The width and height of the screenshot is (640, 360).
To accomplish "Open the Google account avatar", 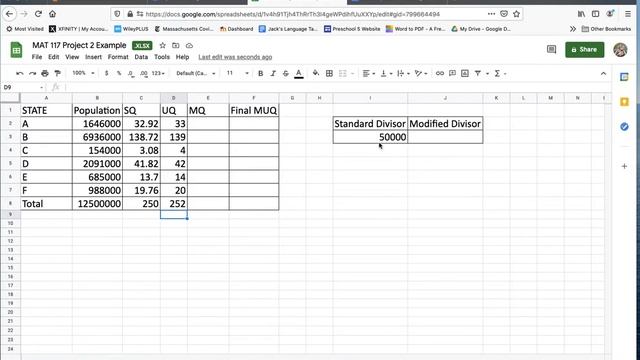I will click(620, 49).
